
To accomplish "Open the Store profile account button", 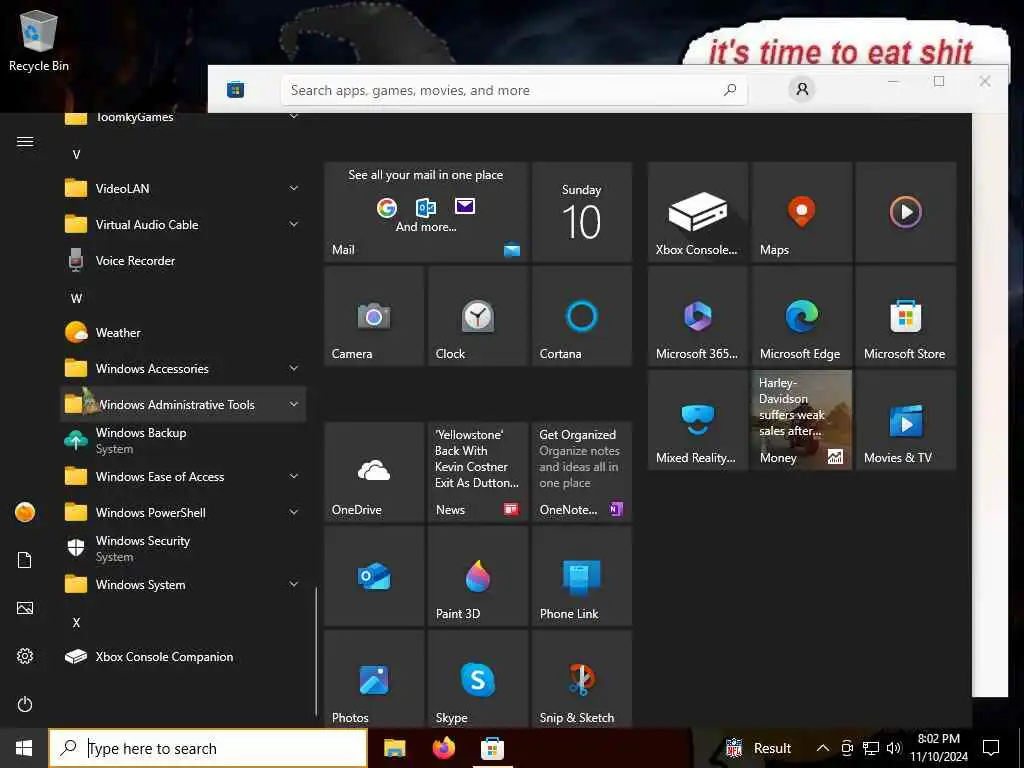I will (x=802, y=89).
